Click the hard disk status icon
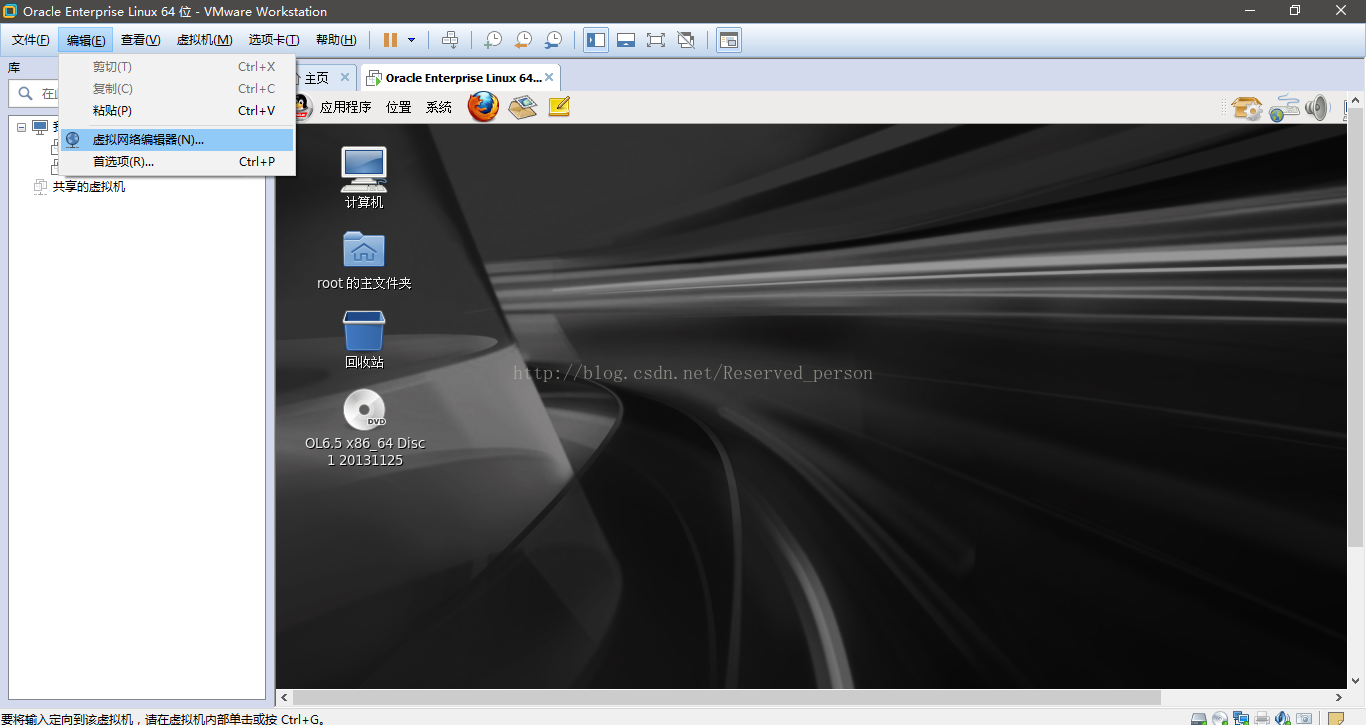Viewport: 1366px width, 725px height. [1199, 717]
